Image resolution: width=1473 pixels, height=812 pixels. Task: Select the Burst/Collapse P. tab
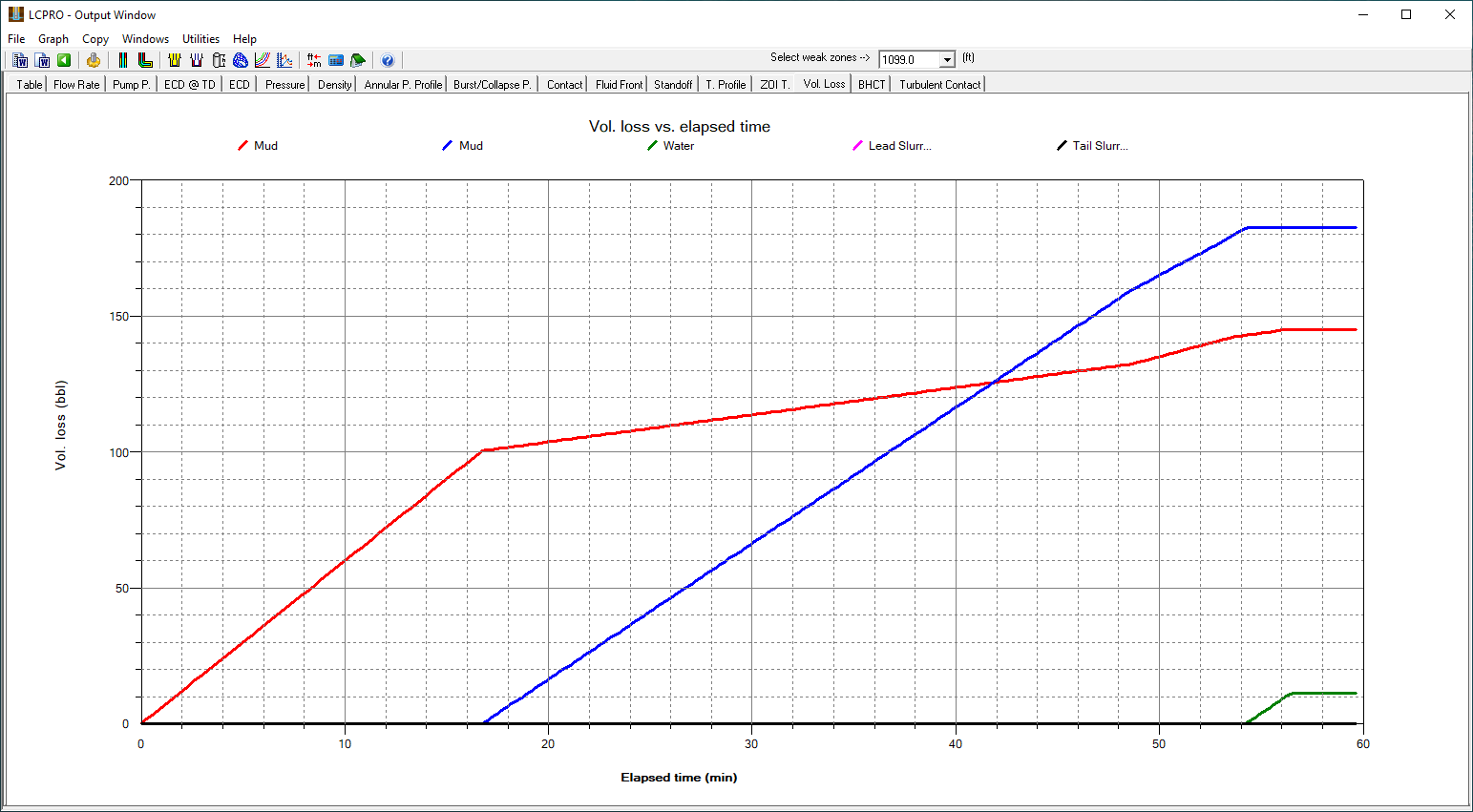click(x=492, y=85)
